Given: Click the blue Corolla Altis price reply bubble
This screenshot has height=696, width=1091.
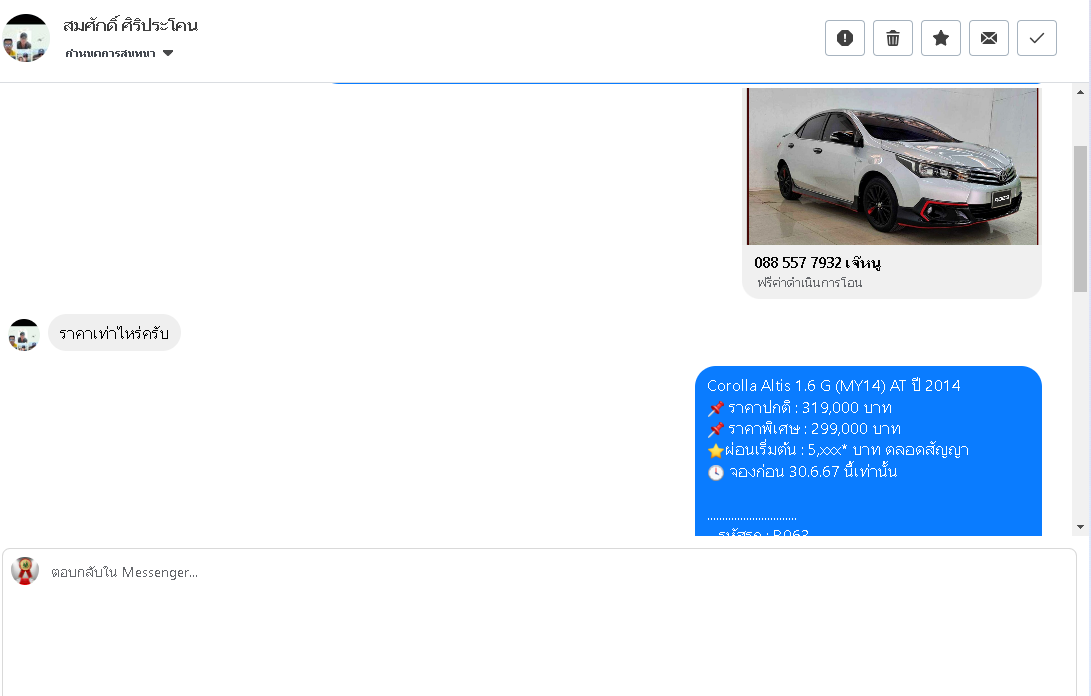Looking at the screenshot, I should pos(868,451).
